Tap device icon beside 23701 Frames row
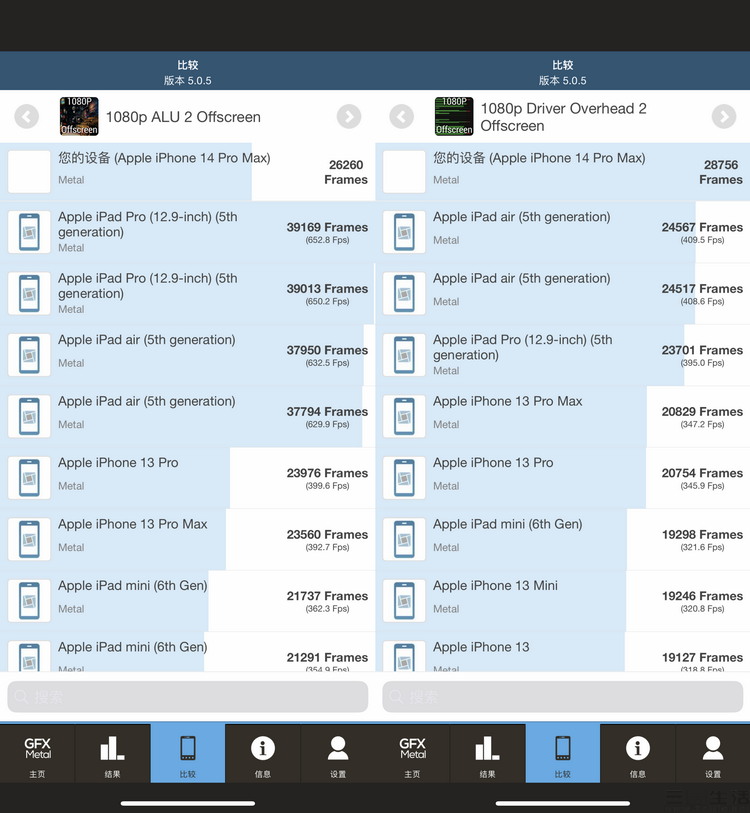The width and height of the screenshot is (750, 813). [x=404, y=355]
